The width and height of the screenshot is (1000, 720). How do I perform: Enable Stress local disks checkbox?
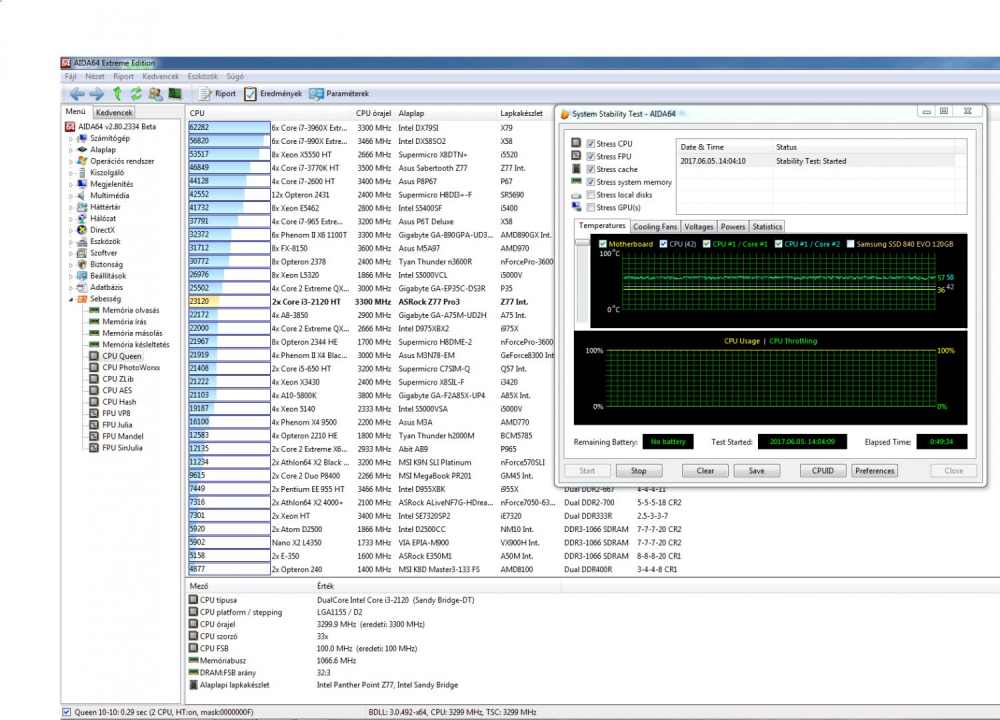tap(591, 195)
